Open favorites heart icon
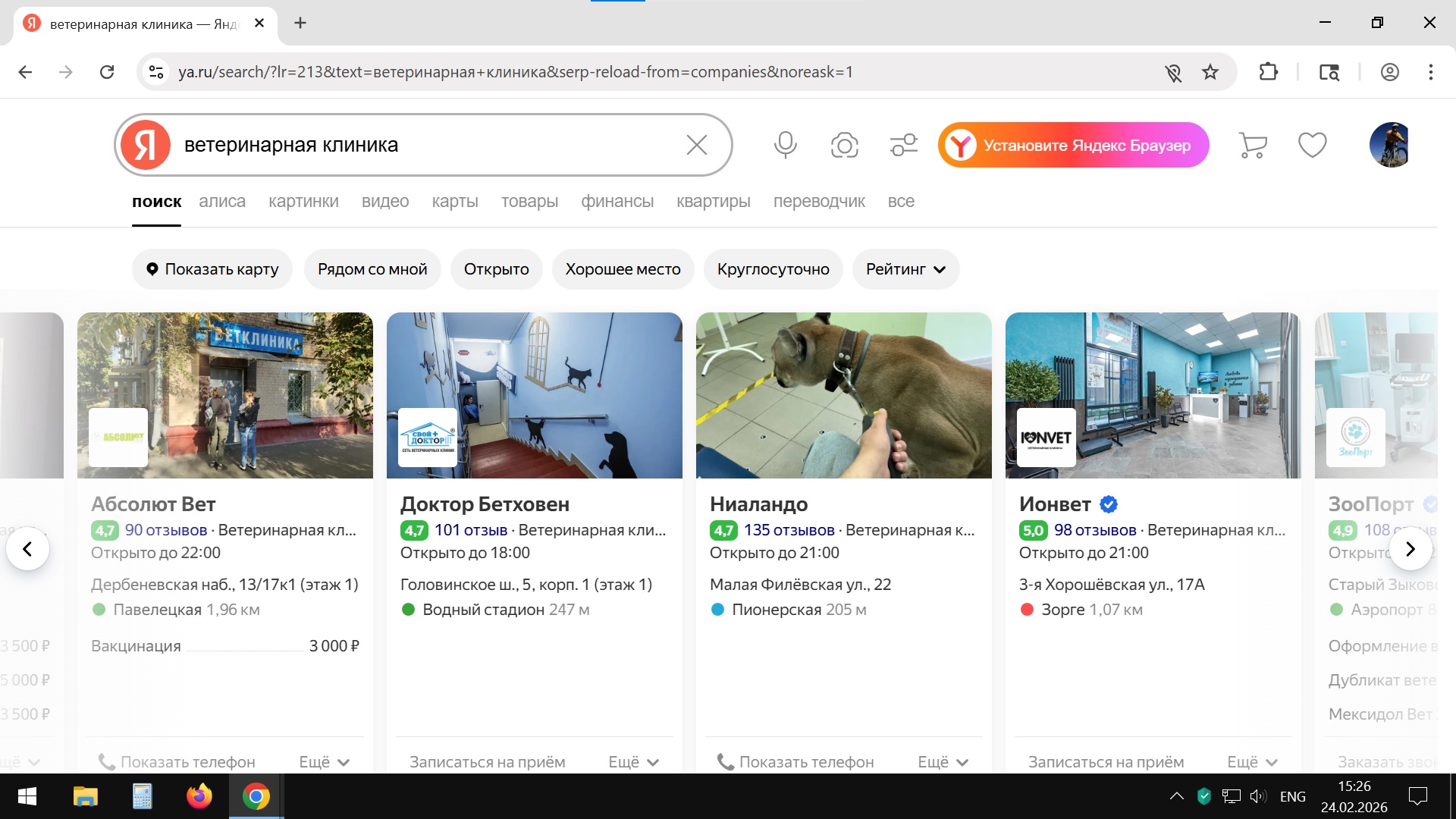 1312,144
